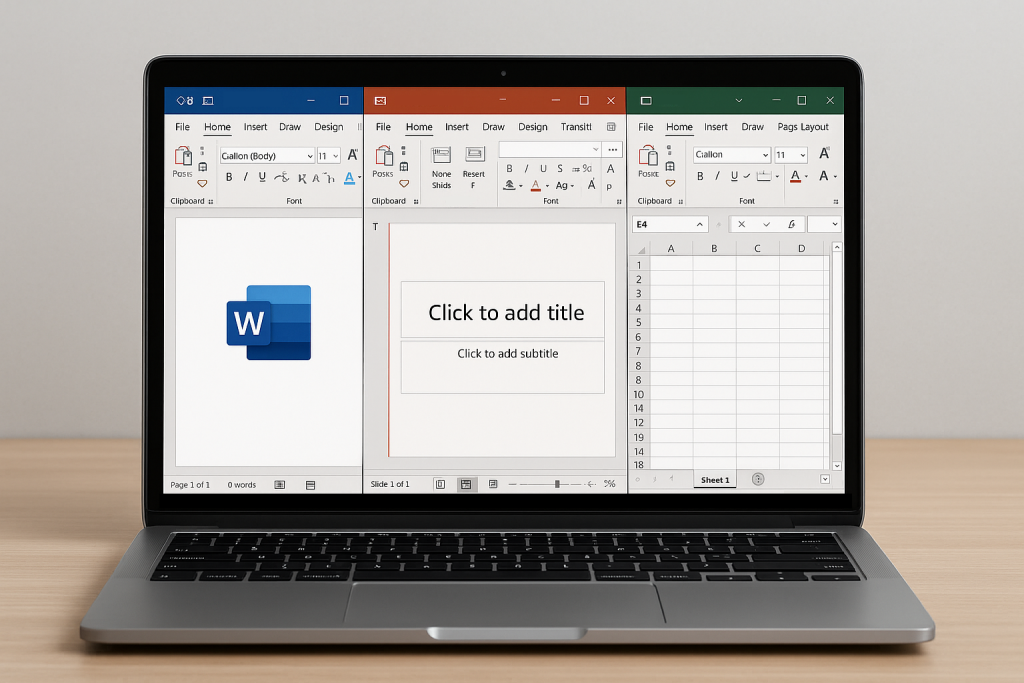
Task: Click the PowerPoint zoom slider handle
Action: click(x=557, y=484)
